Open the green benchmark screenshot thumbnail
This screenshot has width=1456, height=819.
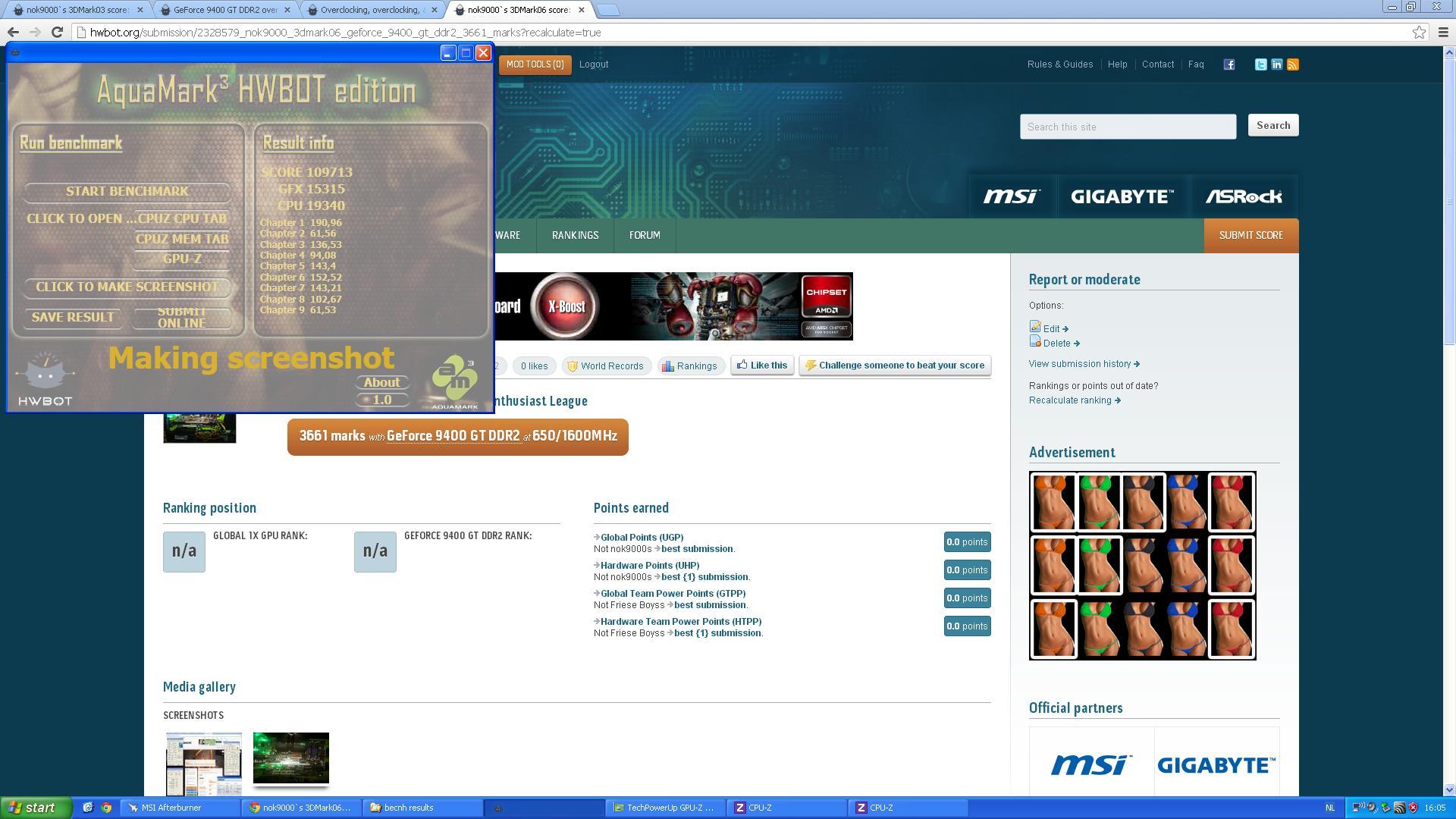click(x=291, y=758)
